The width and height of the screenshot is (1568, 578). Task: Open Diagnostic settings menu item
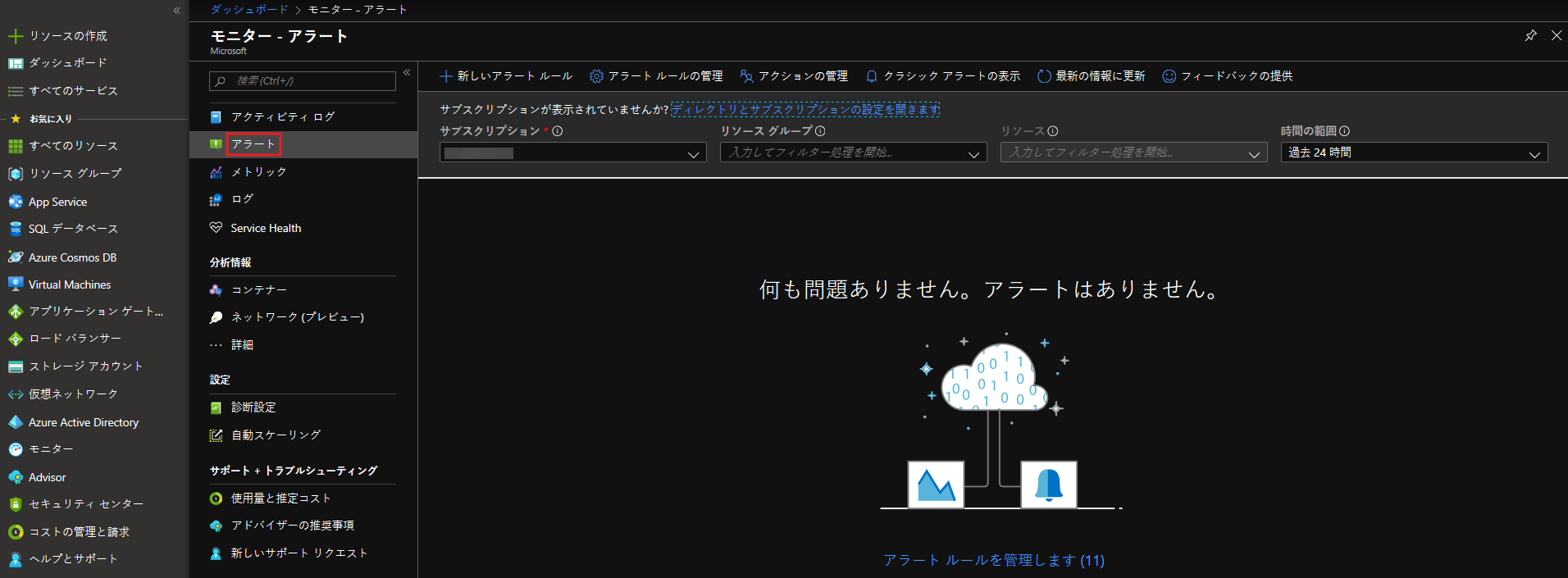click(253, 407)
